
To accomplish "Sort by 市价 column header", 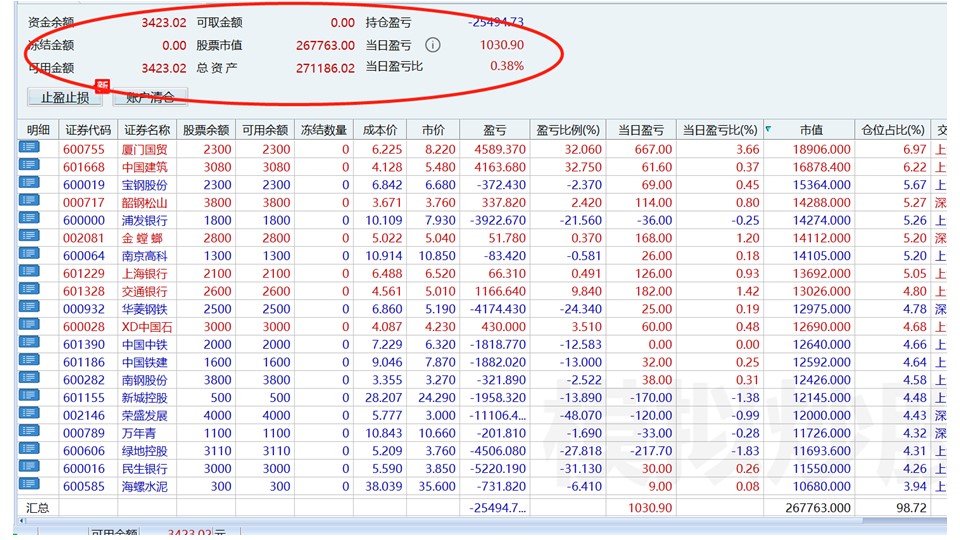I will coord(433,130).
